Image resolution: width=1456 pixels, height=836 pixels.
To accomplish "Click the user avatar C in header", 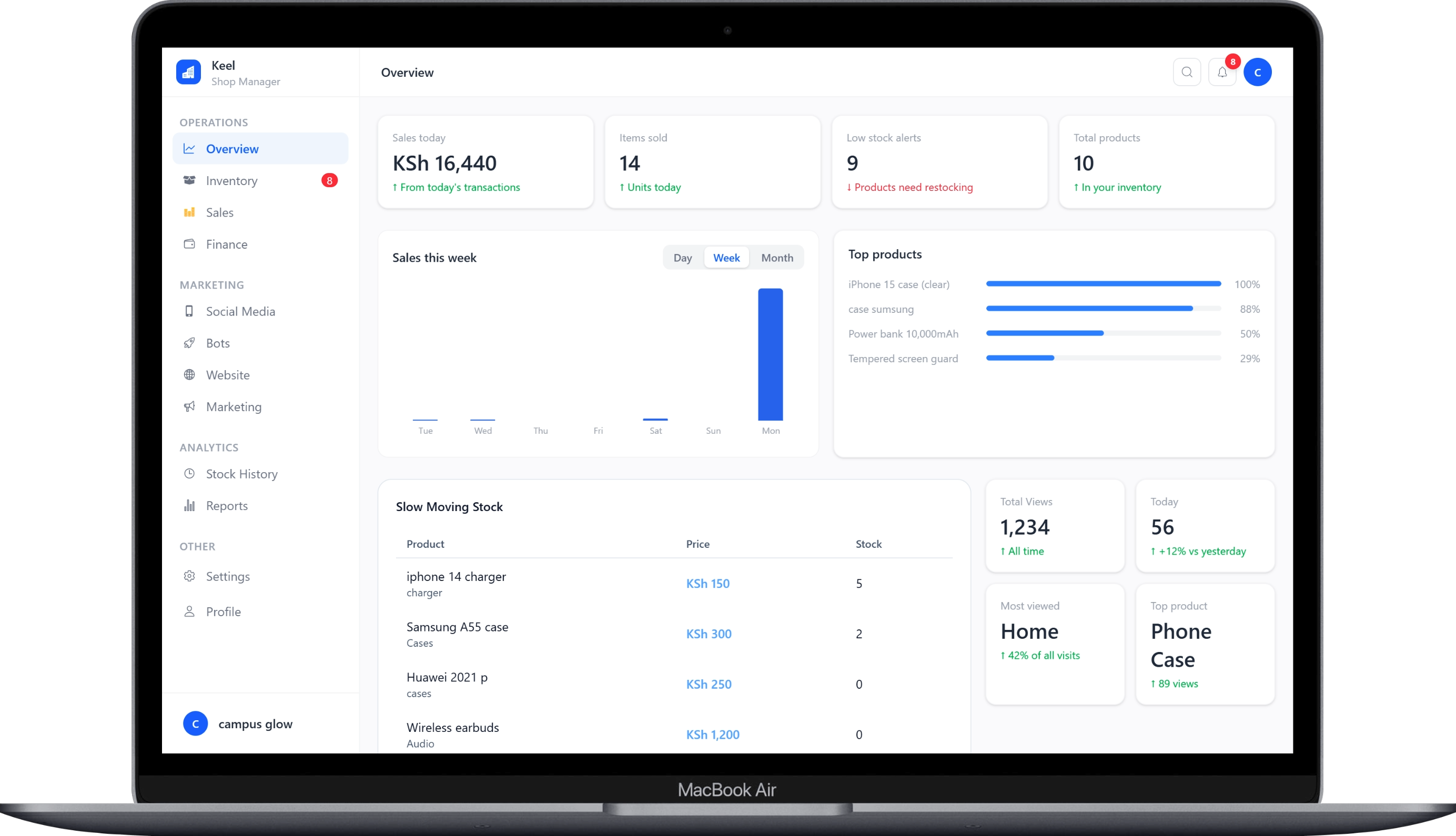I will (1257, 73).
